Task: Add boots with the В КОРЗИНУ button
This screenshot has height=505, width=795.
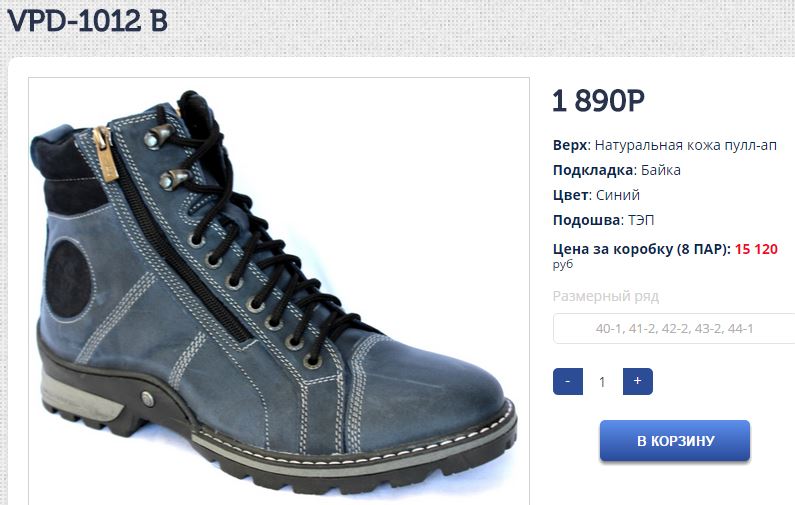Action: click(674, 441)
